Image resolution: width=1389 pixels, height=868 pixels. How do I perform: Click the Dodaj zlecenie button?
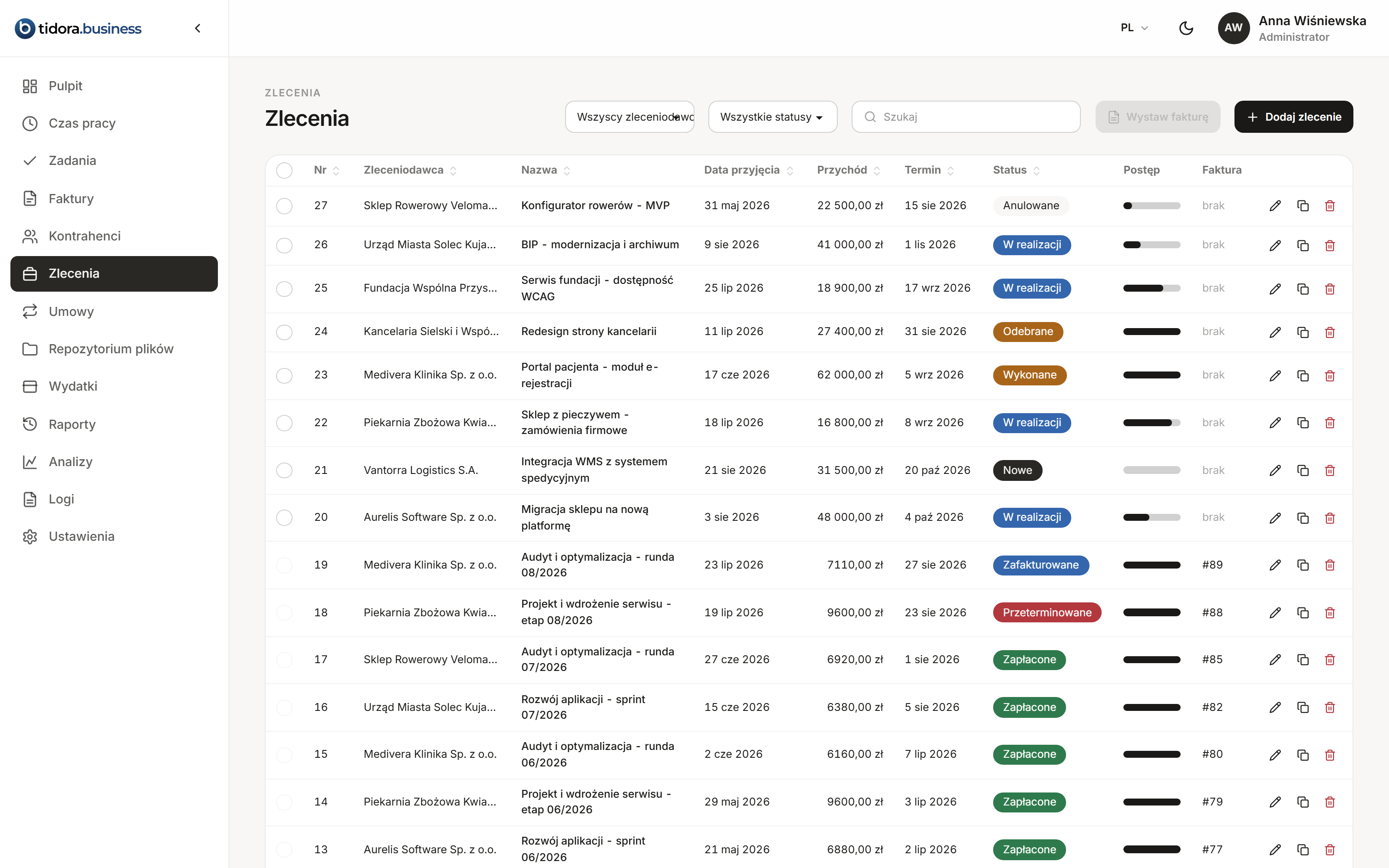(x=1293, y=117)
